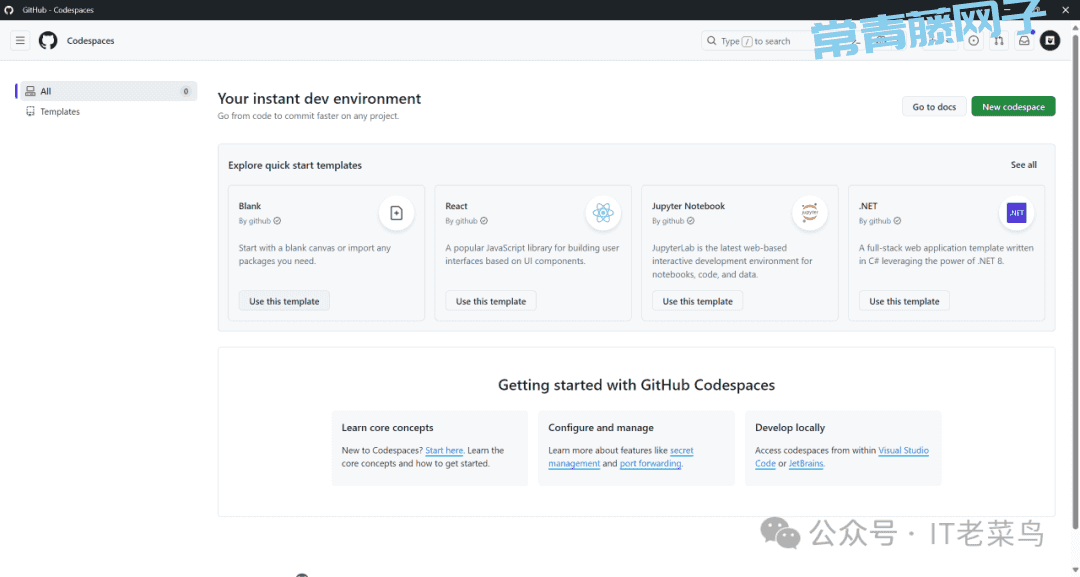This screenshot has height=577, width=1080.
Task: Click verified badge on .NET template
Action: [897, 221]
